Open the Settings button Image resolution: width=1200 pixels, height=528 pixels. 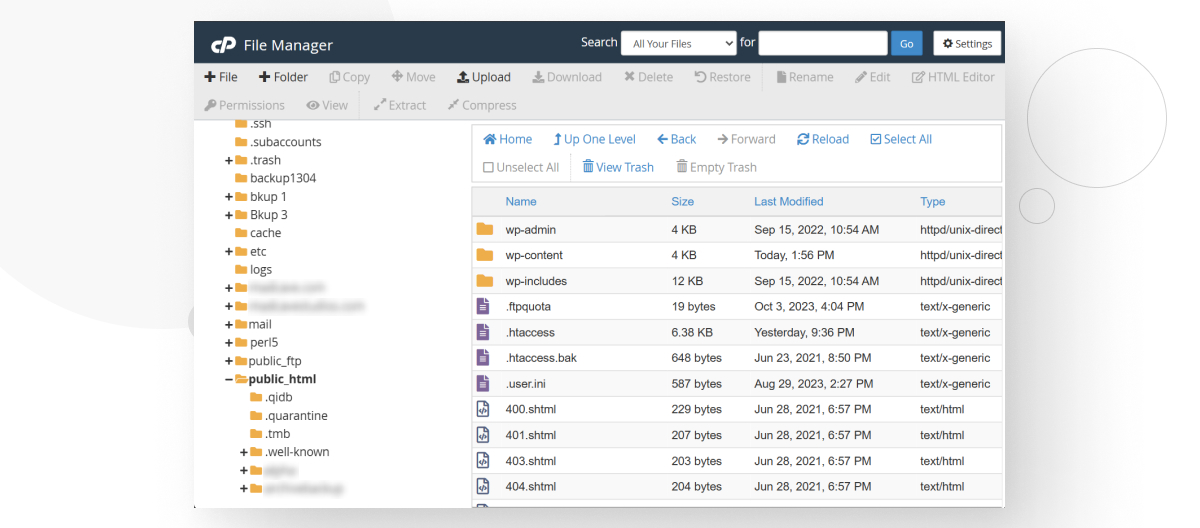coord(966,43)
